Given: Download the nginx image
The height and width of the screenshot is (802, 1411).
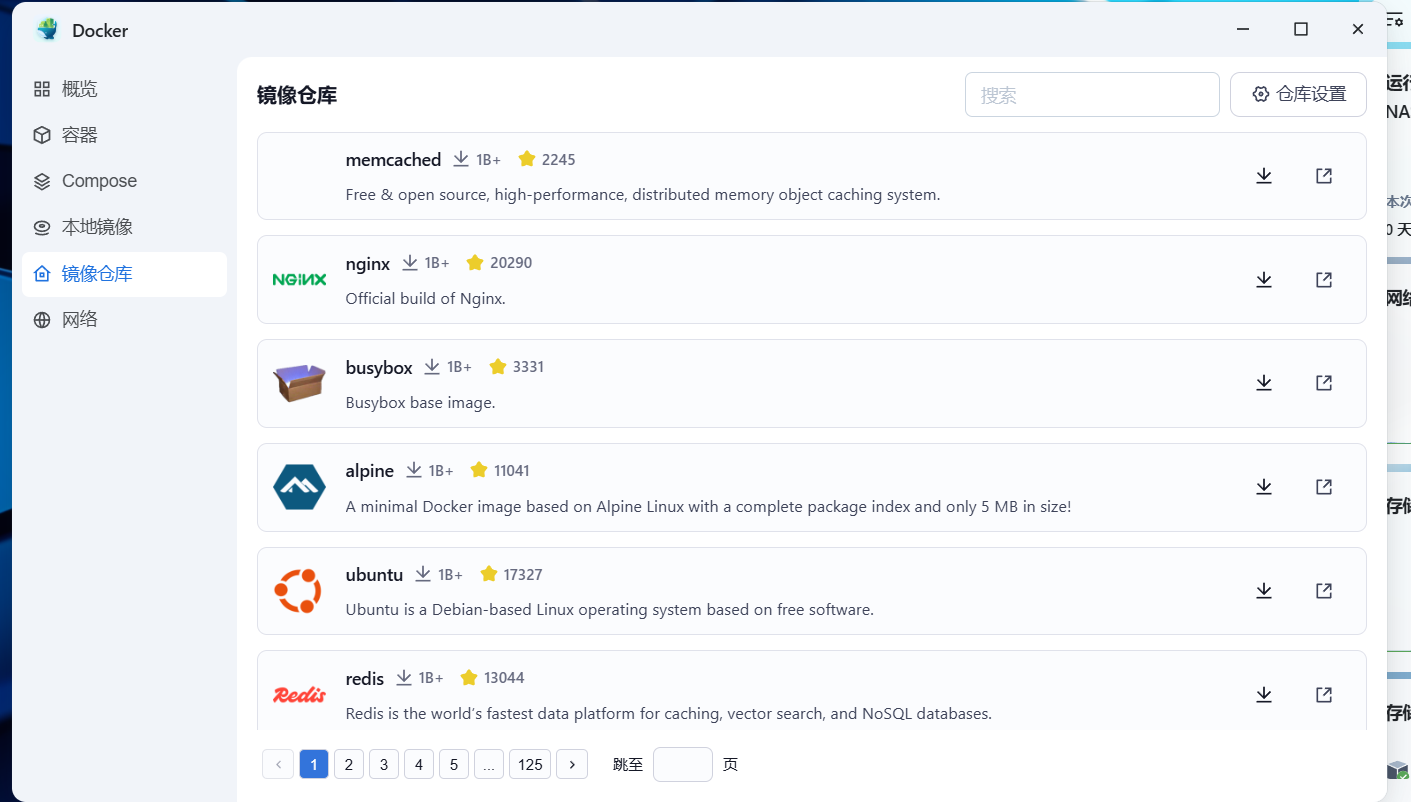Looking at the screenshot, I should [1264, 280].
